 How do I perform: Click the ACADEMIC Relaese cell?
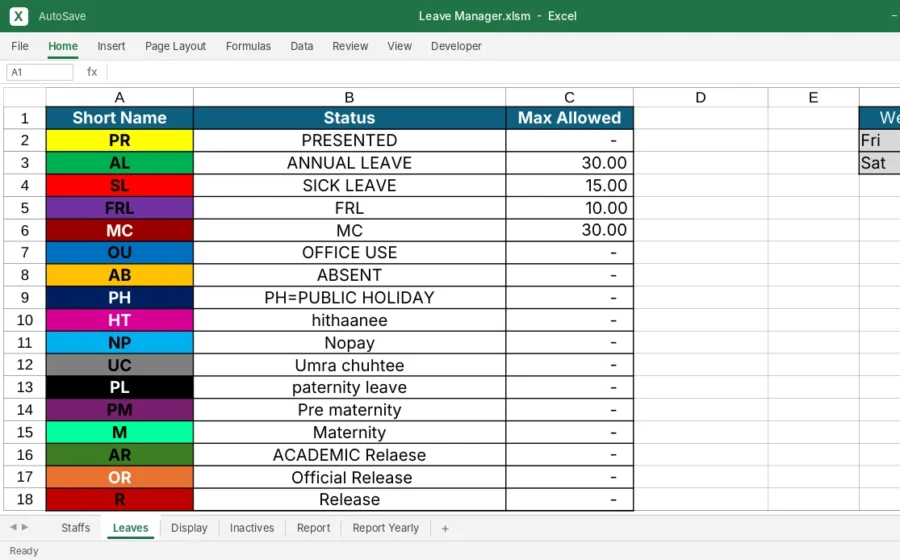(349, 455)
